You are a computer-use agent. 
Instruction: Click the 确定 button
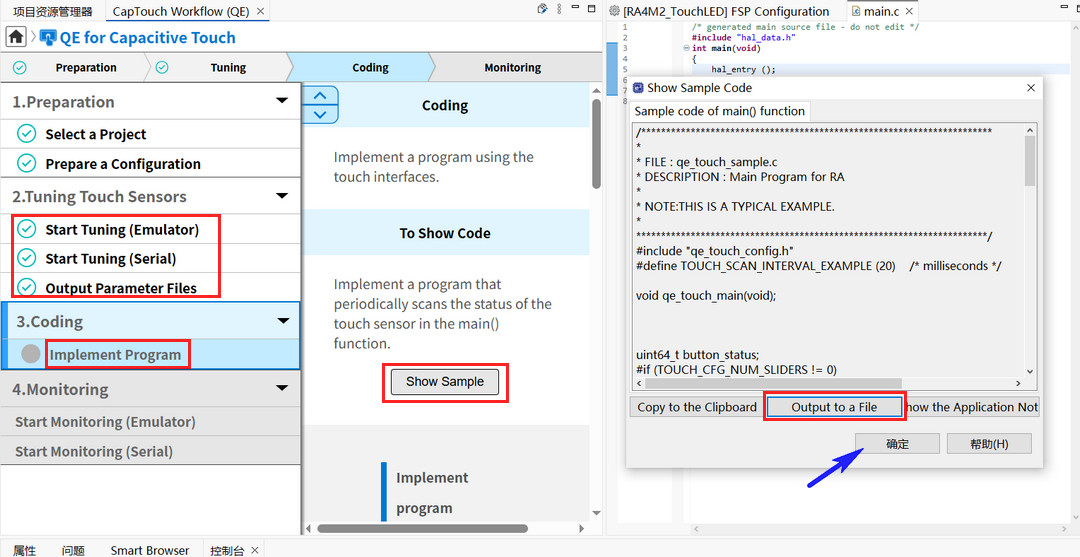pyautogui.click(x=897, y=444)
